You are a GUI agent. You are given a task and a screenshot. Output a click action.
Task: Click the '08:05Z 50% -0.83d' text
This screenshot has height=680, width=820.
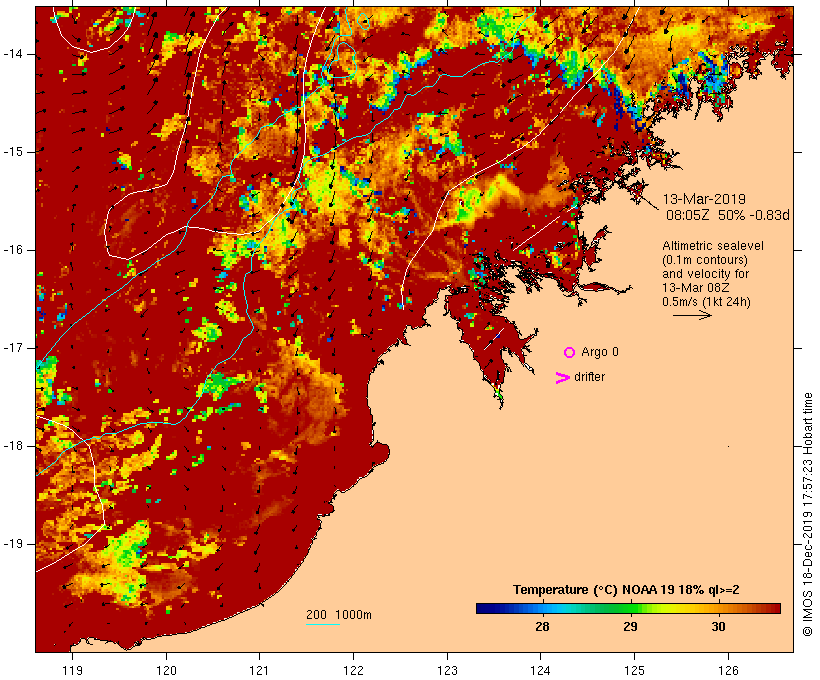[727, 215]
